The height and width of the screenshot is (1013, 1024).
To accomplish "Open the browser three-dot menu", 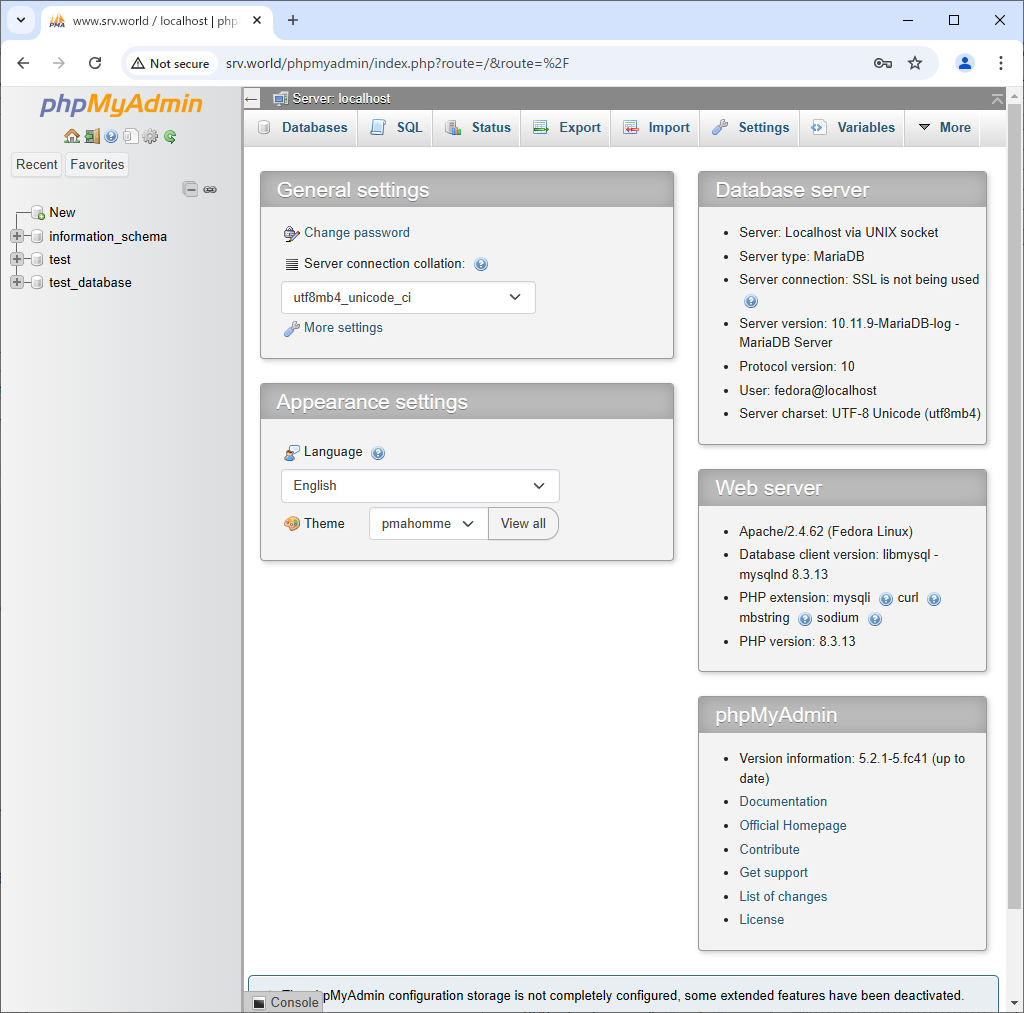I will (1000, 63).
